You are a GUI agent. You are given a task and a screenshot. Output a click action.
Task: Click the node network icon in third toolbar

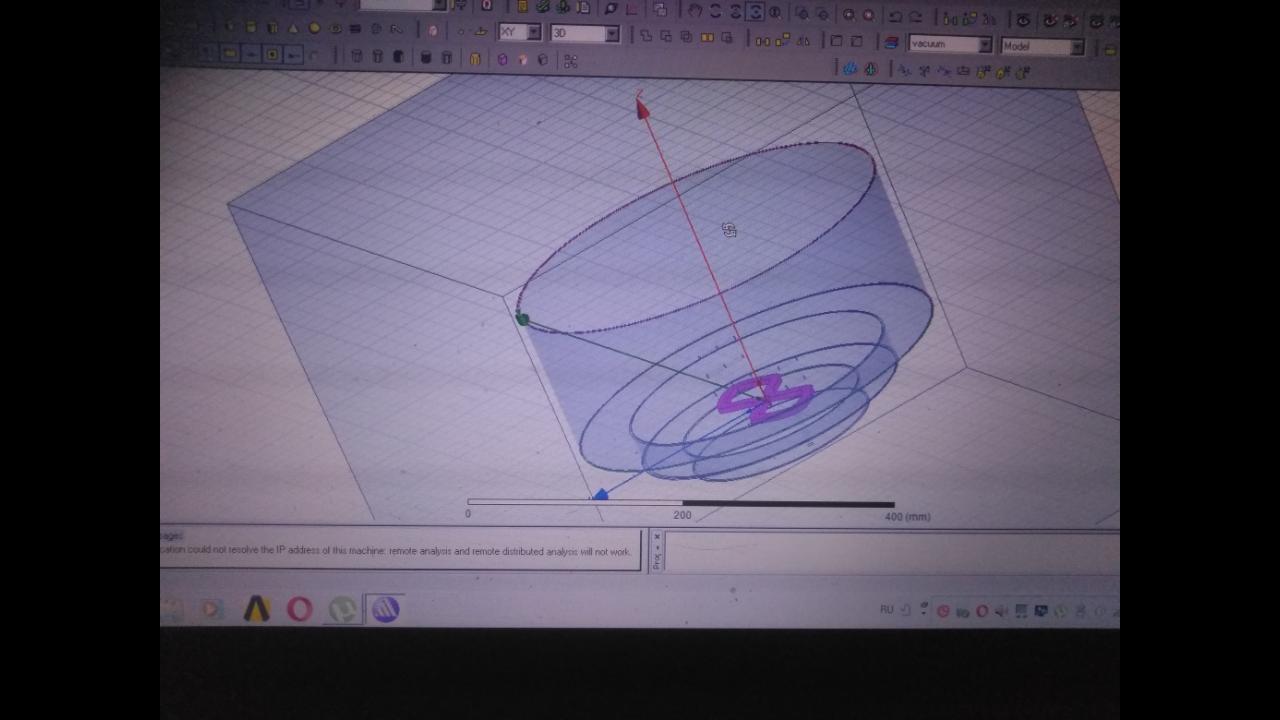coord(571,61)
